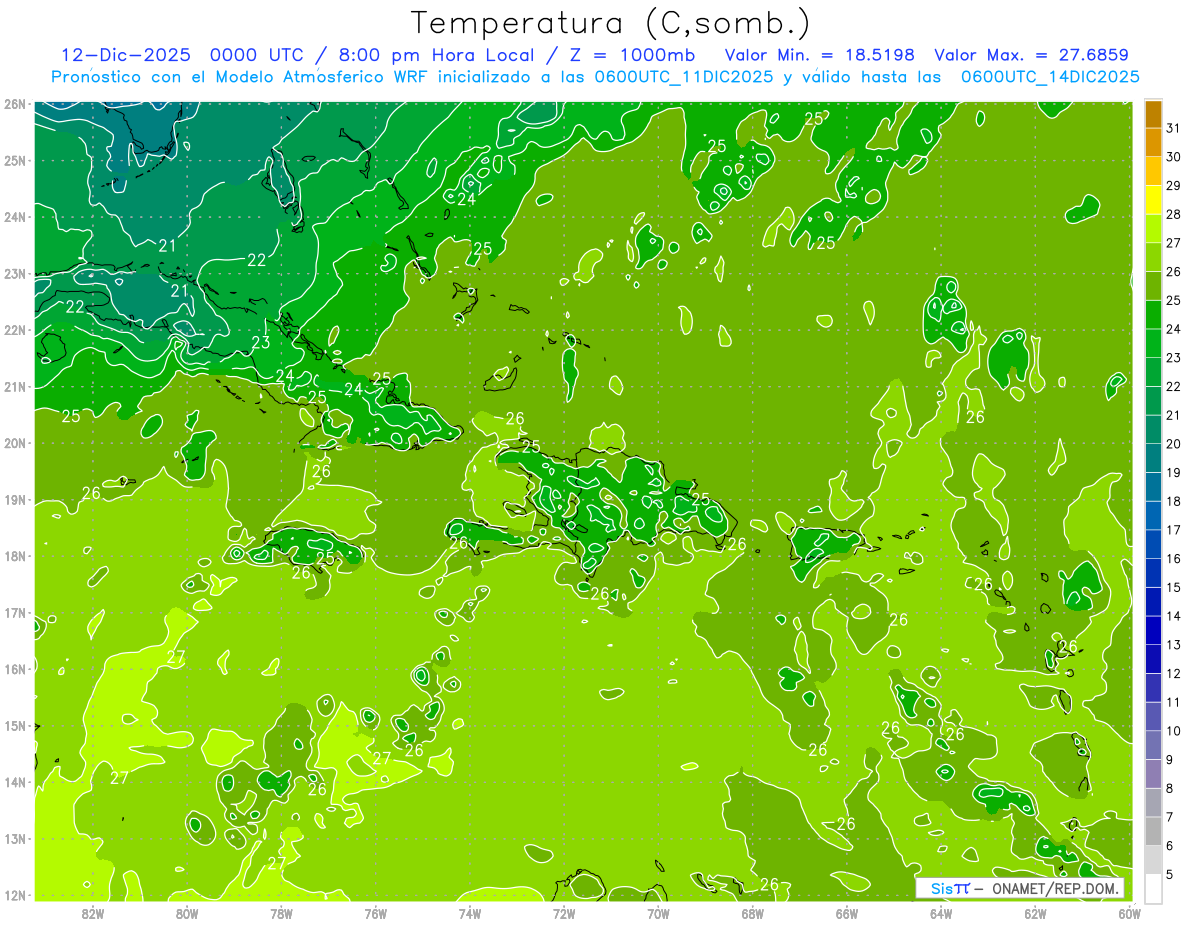Click the "74W" longitude axis label
Image resolution: width=1200 pixels, height=927 pixels.
(x=470, y=912)
